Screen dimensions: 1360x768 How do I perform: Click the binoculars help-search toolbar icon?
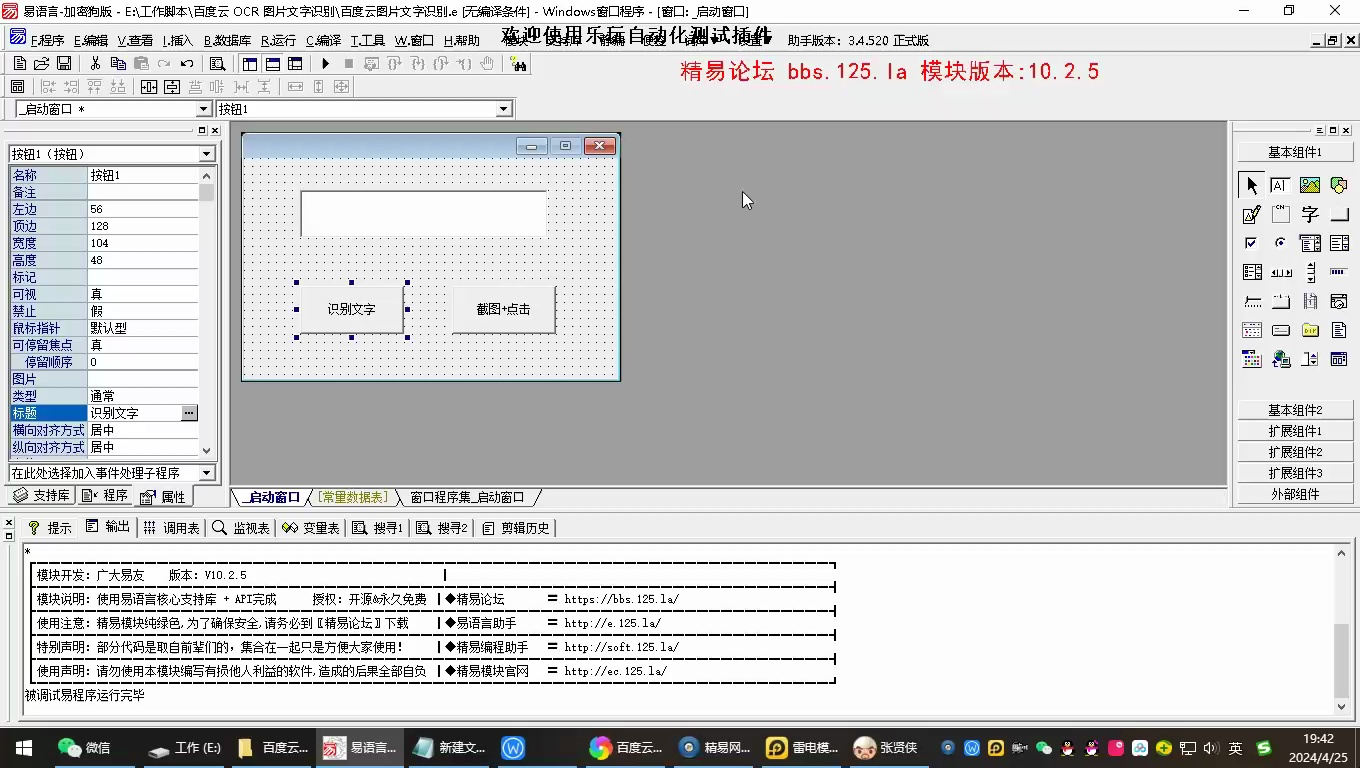(x=518, y=63)
